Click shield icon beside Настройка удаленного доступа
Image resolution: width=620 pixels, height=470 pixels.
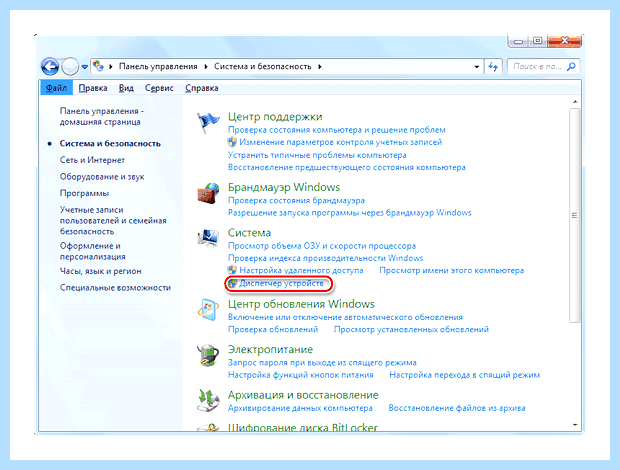click(232, 270)
